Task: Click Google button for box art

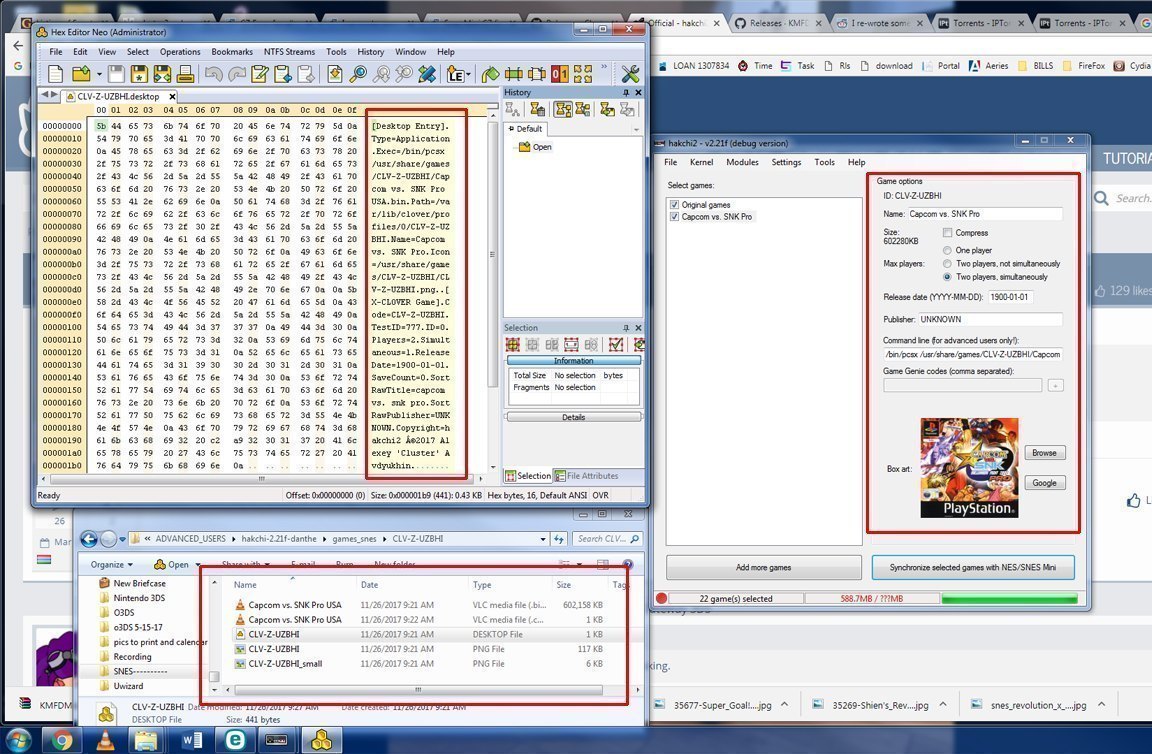Action: [1044, 483]
